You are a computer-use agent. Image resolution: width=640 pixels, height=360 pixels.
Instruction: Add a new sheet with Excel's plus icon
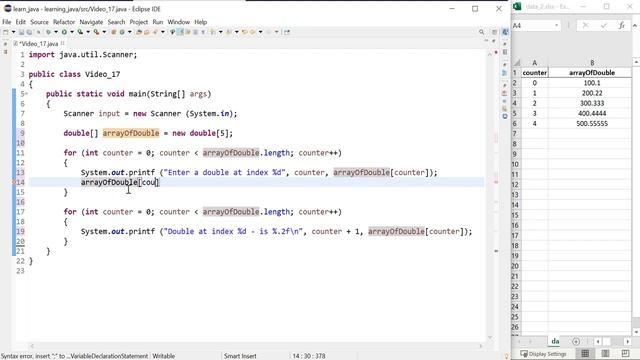[576, 341]
